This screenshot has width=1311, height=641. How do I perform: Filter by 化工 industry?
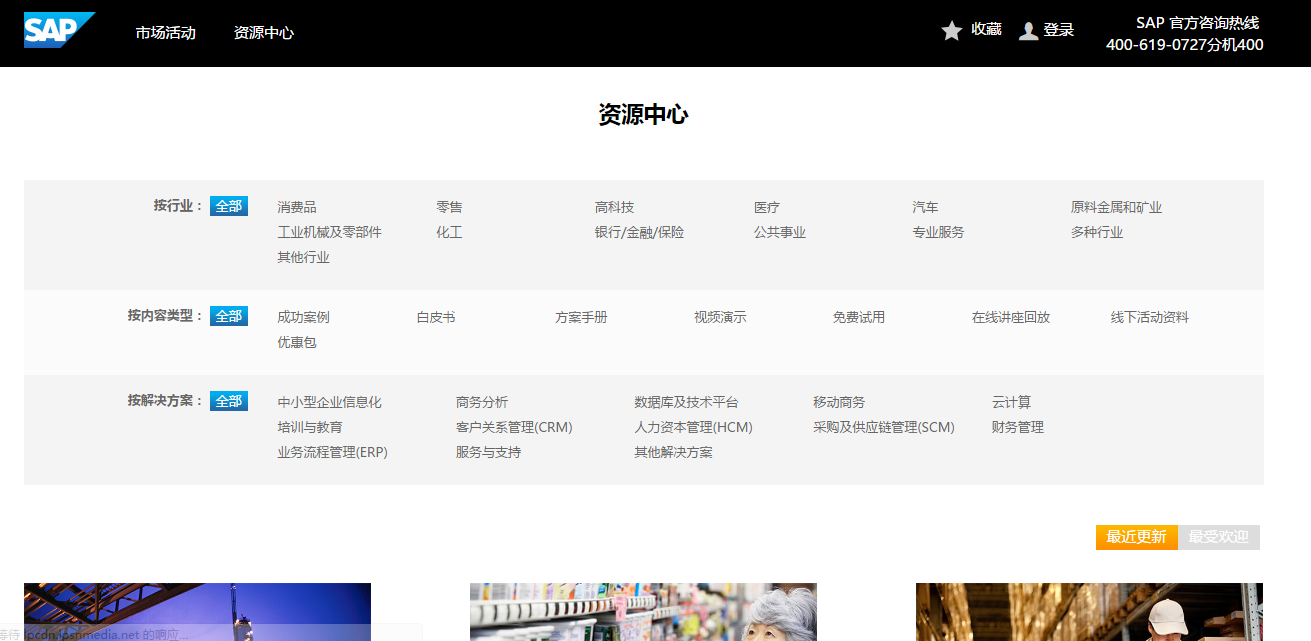tap(449, 233)
